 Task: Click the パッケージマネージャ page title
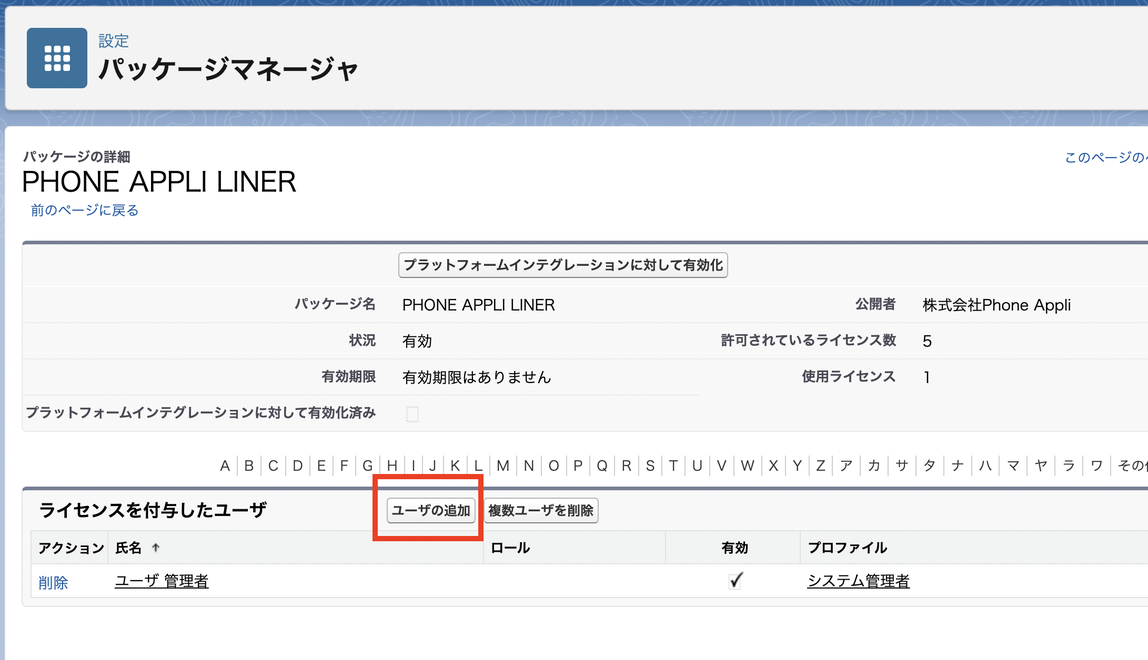pos(228,69)
